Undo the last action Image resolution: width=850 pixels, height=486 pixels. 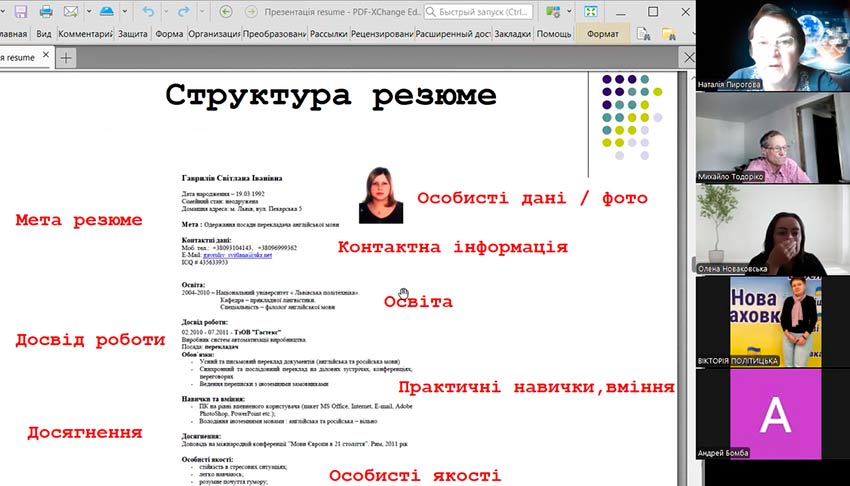148,12
